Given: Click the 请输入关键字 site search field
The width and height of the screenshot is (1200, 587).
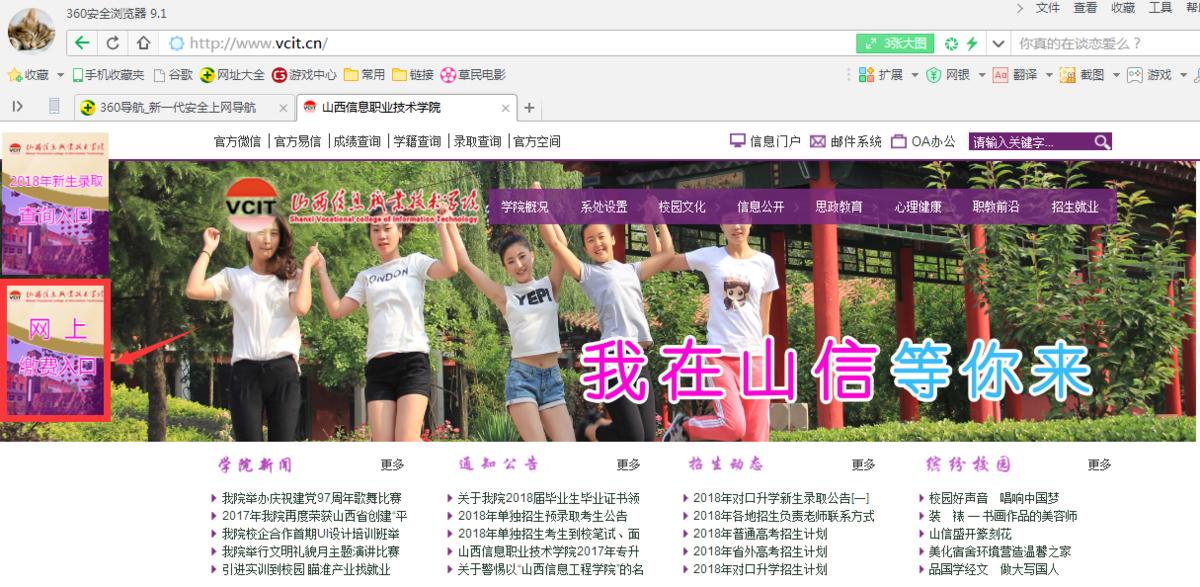Looking at the screenshot, I should coord(1029,142).
